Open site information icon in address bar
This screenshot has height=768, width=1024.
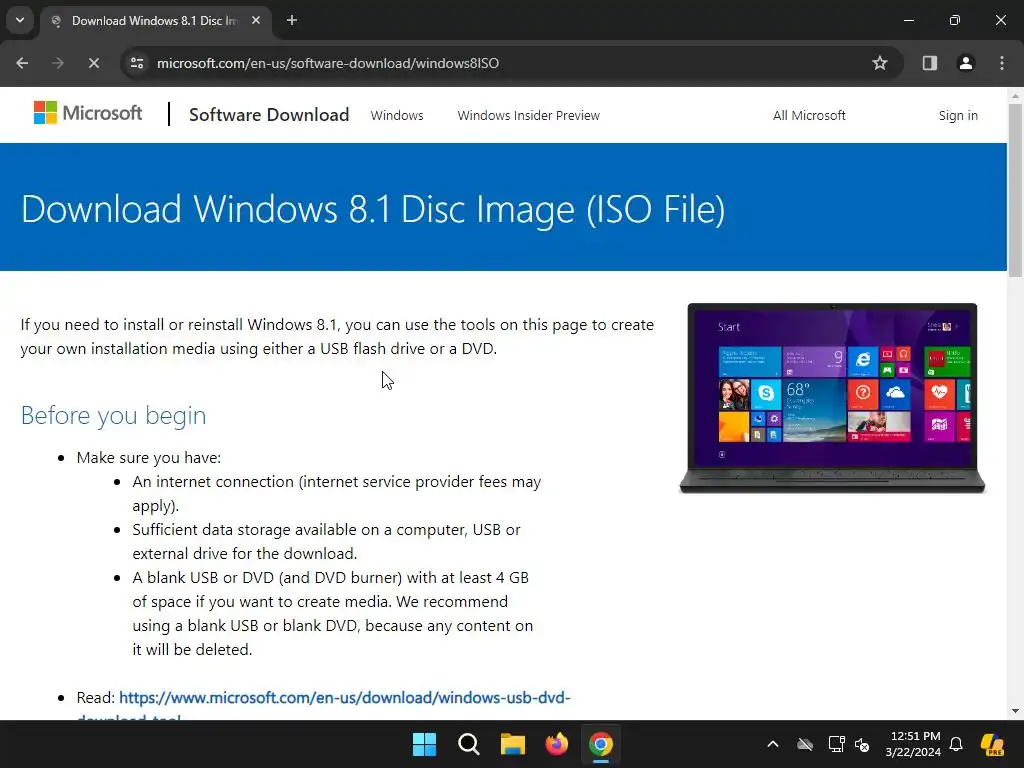point(137,63)
